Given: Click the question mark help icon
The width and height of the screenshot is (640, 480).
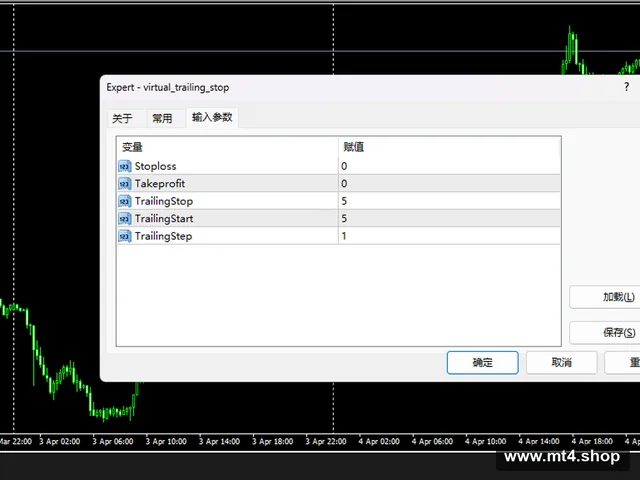Looking at the screenshot, I should (627, 87).
